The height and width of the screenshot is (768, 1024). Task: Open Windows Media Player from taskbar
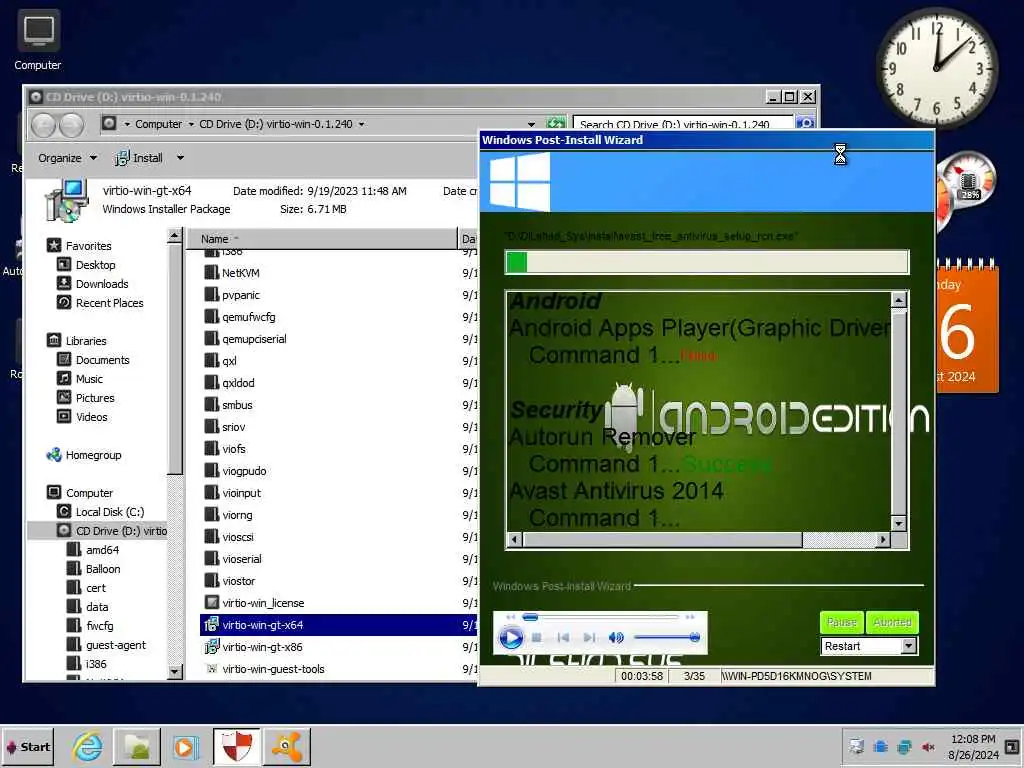185,746
